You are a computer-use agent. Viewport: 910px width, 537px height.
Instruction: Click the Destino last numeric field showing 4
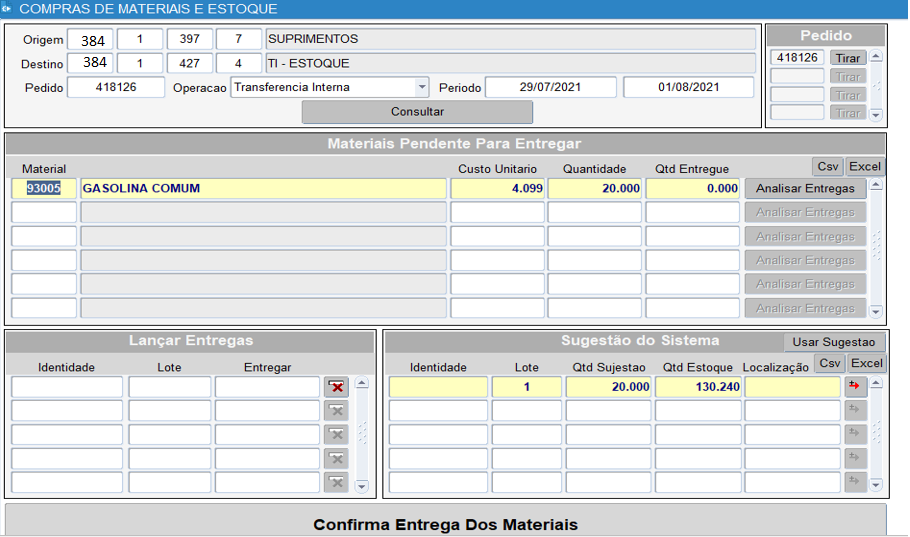[239, 63]
